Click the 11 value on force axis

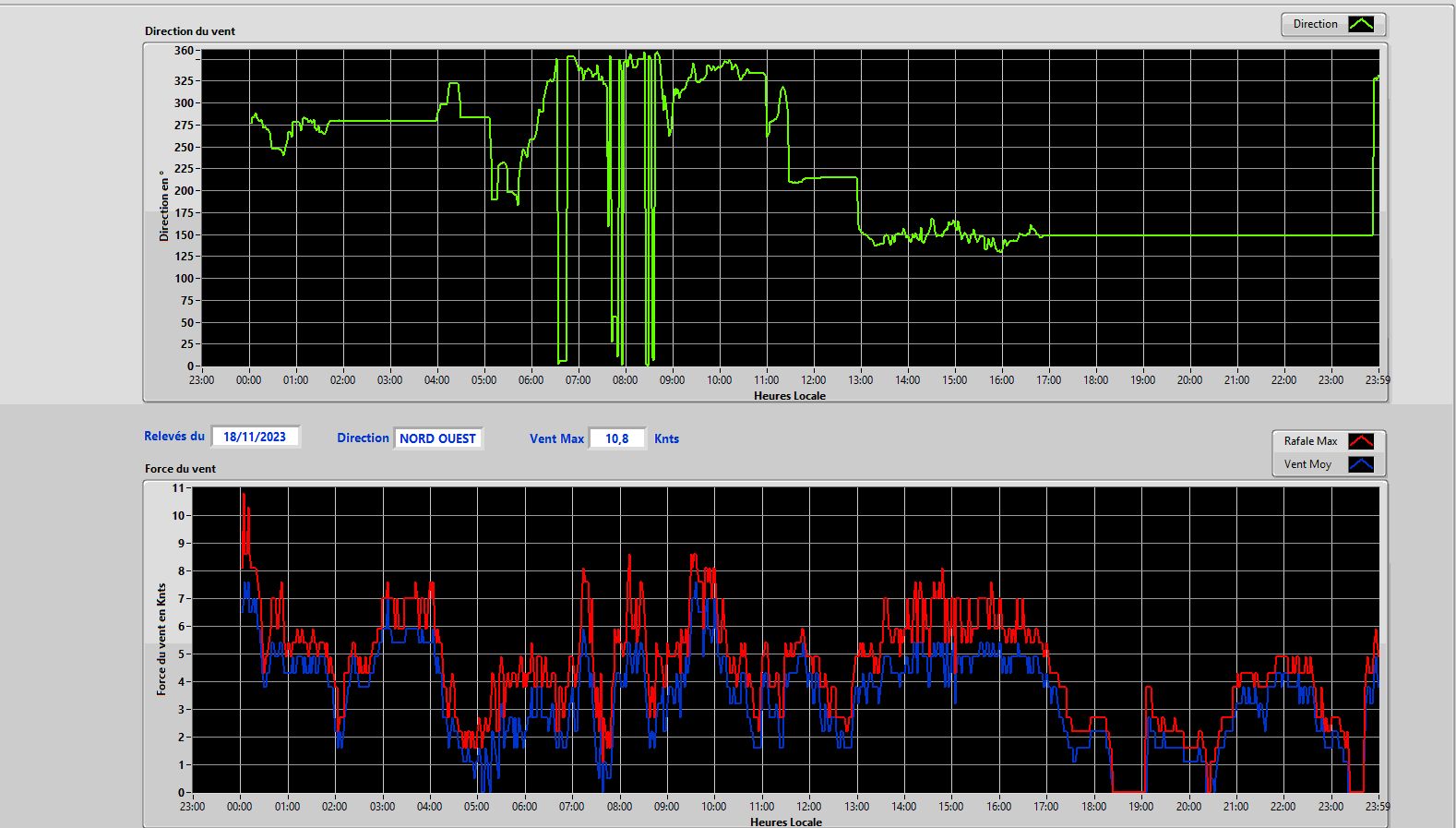(x=178, y=487)
